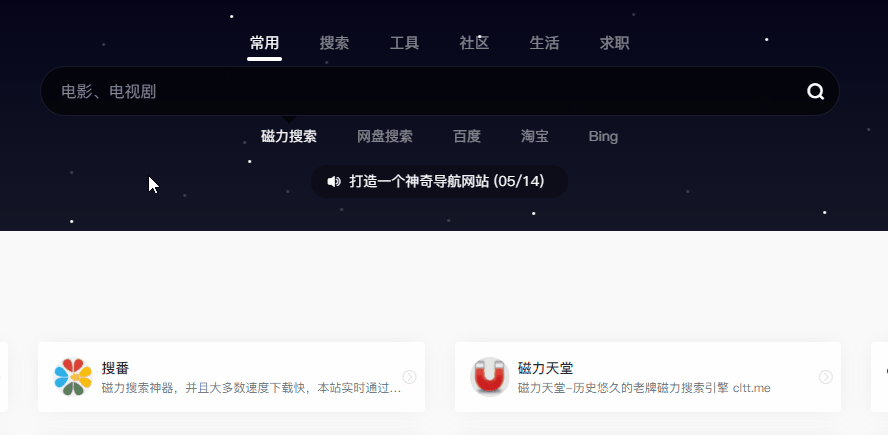
Task: Open the 磁力天堂 card title link
Action: (545, 368)
